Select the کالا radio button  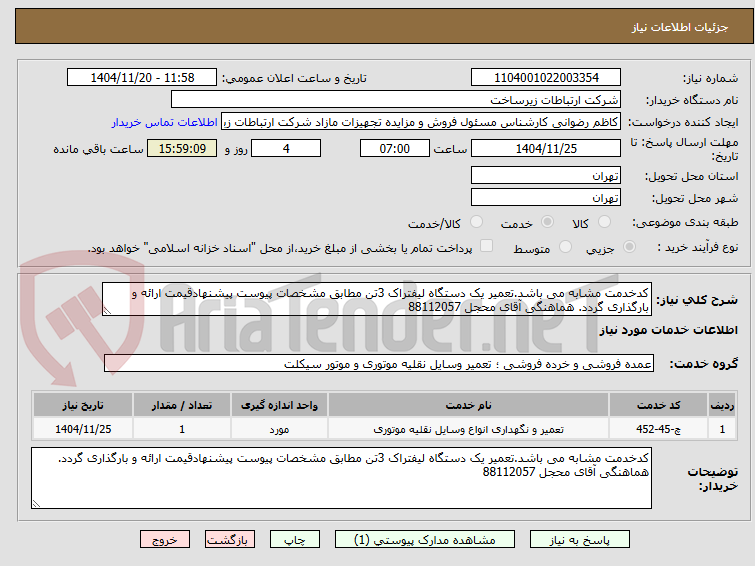click(604, 222)
